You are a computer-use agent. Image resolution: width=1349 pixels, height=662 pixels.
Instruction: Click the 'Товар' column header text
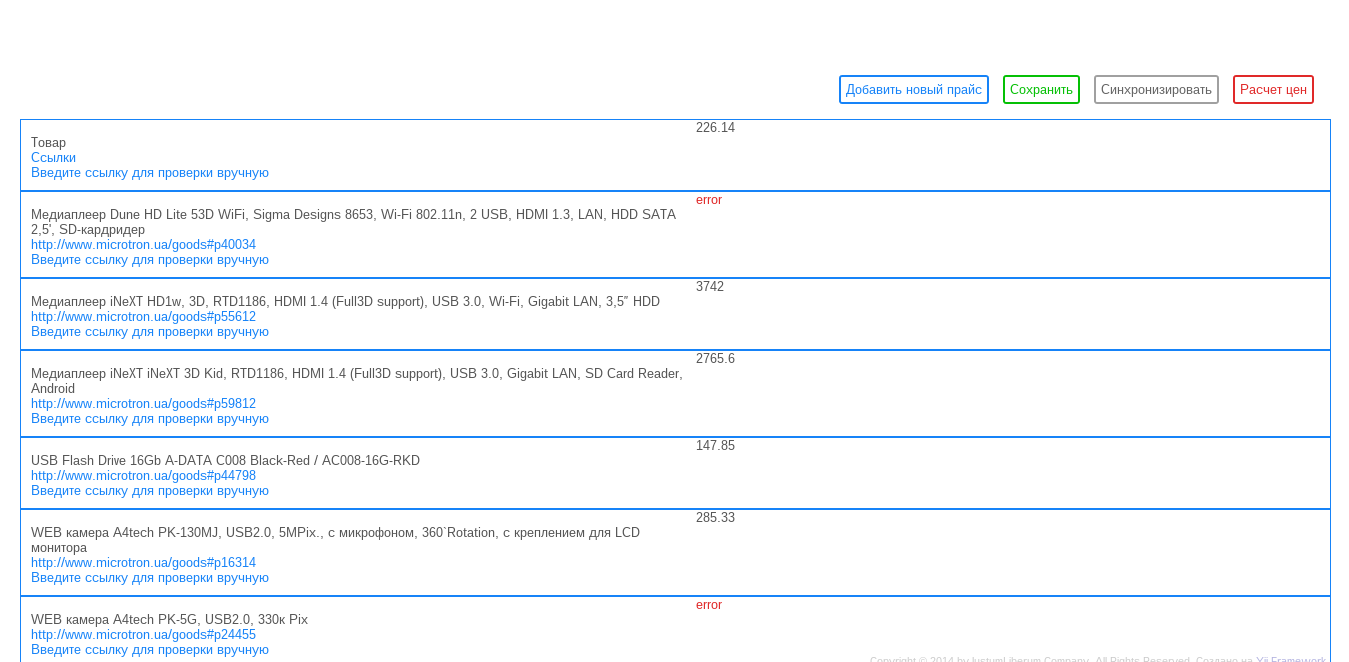point(48,143)
